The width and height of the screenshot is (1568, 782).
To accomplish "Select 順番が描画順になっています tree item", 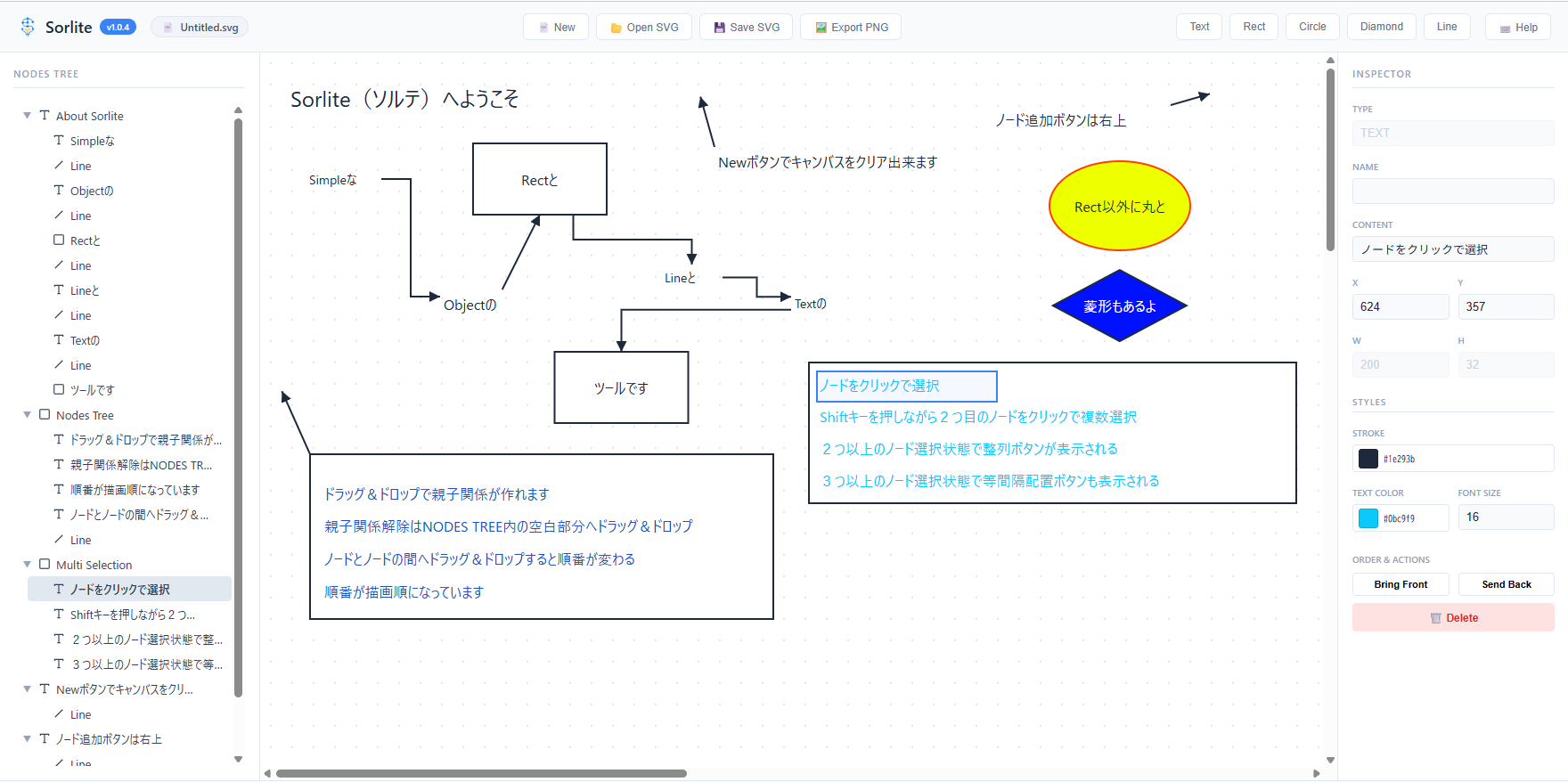I will (x=129, y=490).
